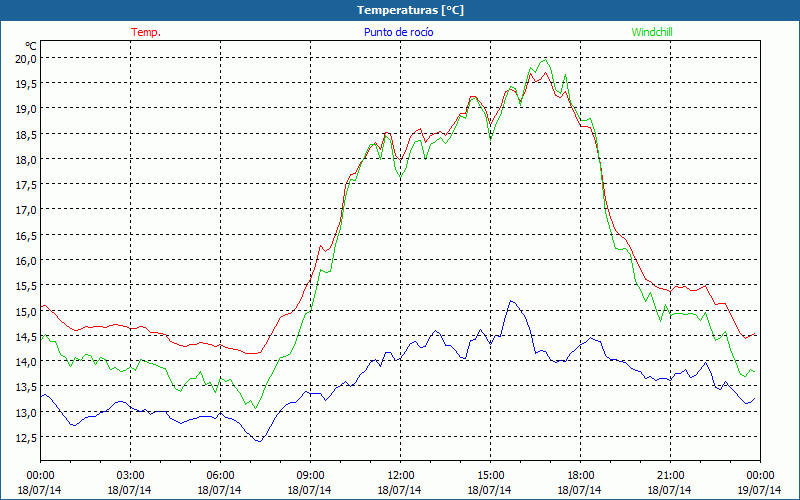Click the '15,5' y-axis value
800x500 pixels.
(26, 286)
